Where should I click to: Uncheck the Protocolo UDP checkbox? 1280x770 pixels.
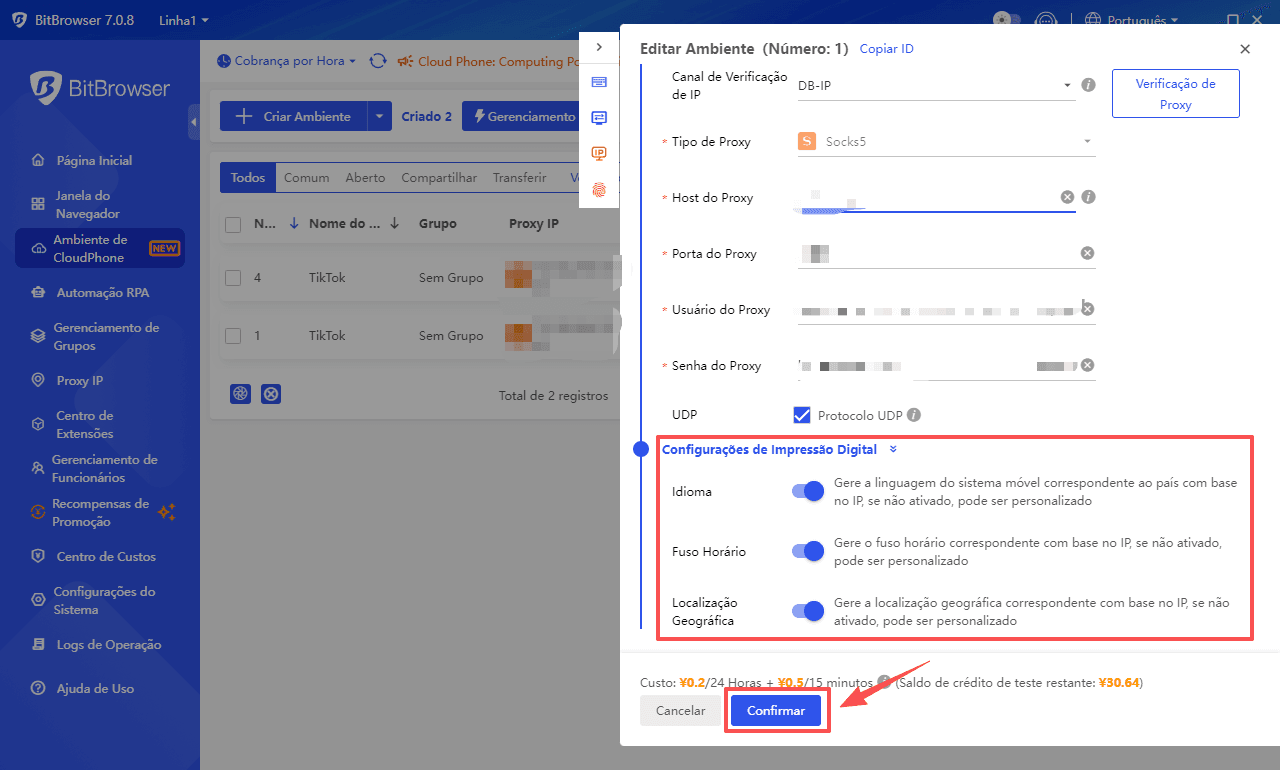click(x=801, y=415)
